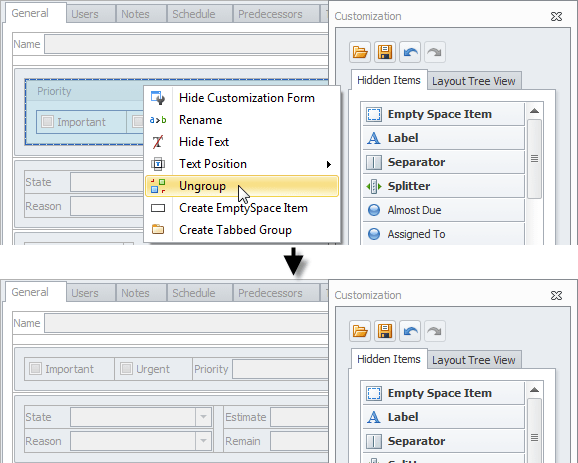Image resolution: width=578 pixels, height=463 pixels.
Task: Open the Reason dropdown arrow in bottom form
Action: click(203, 441)
